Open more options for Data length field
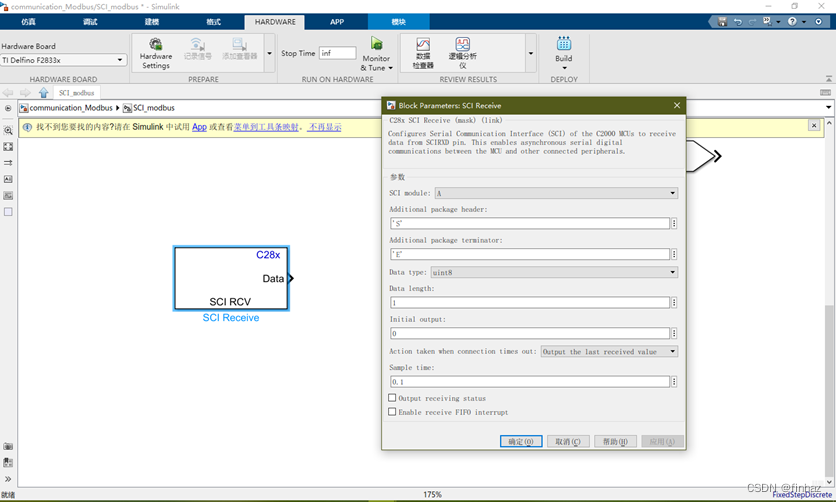The image size is (836, 502). (674, 303)
